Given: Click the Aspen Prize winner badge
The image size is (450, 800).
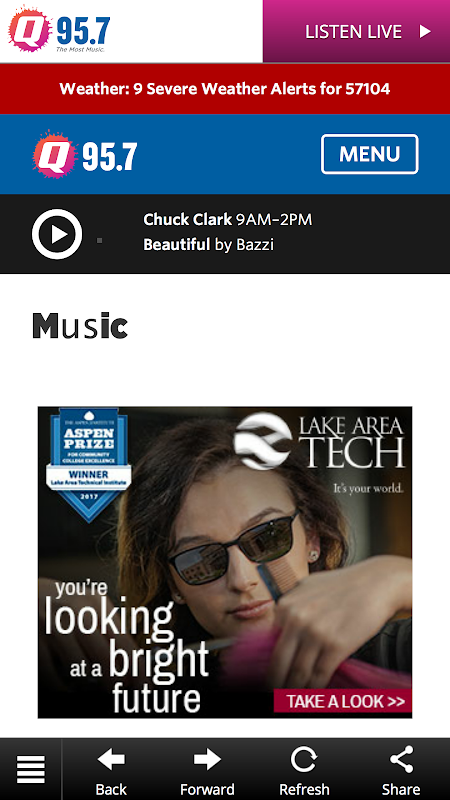Looking at the screenshot, I should point(88,463).
